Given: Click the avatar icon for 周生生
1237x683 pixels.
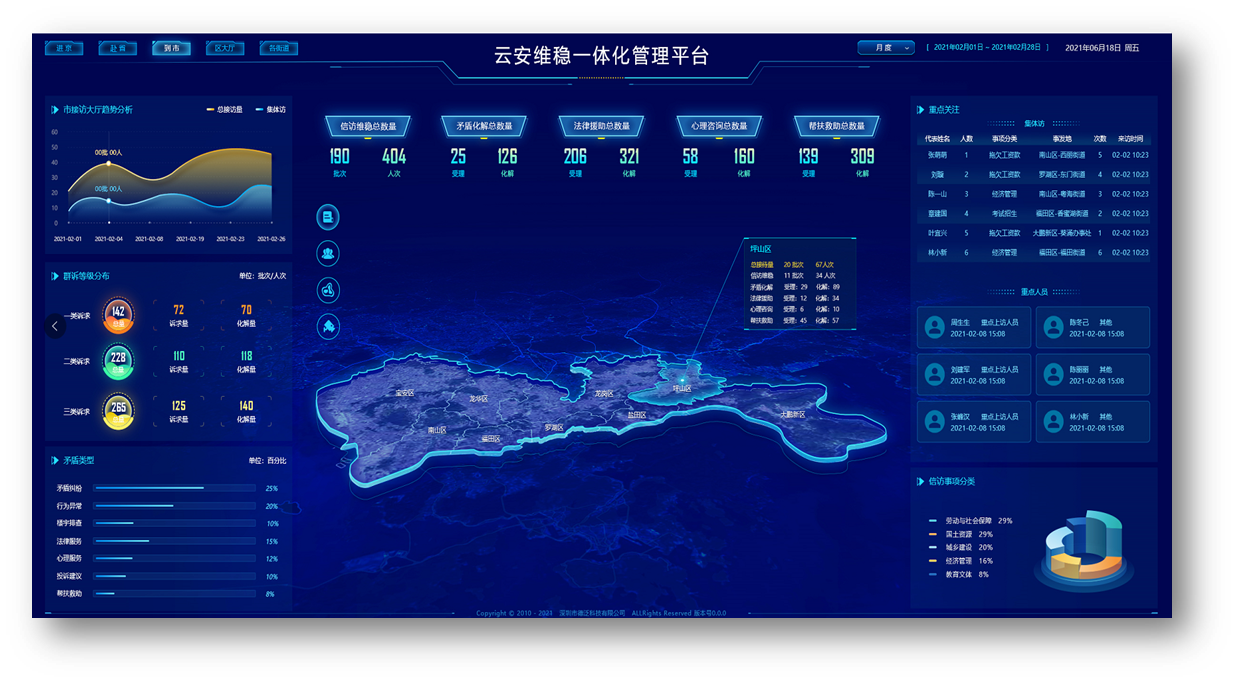Looking at the screenshot, I should [934, 327].
